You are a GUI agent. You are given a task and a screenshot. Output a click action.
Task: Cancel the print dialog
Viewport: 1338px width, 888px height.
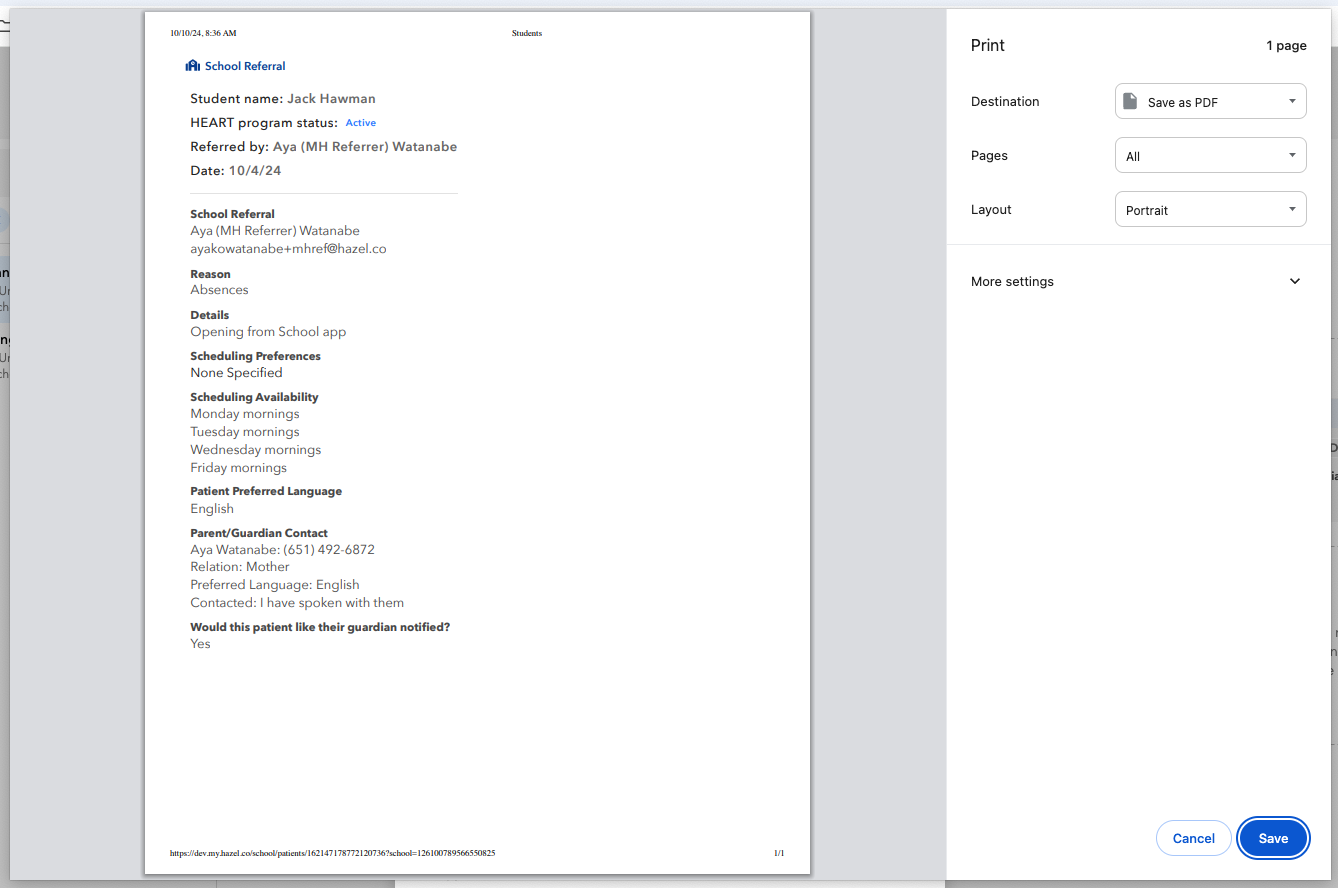(1193, 838)
